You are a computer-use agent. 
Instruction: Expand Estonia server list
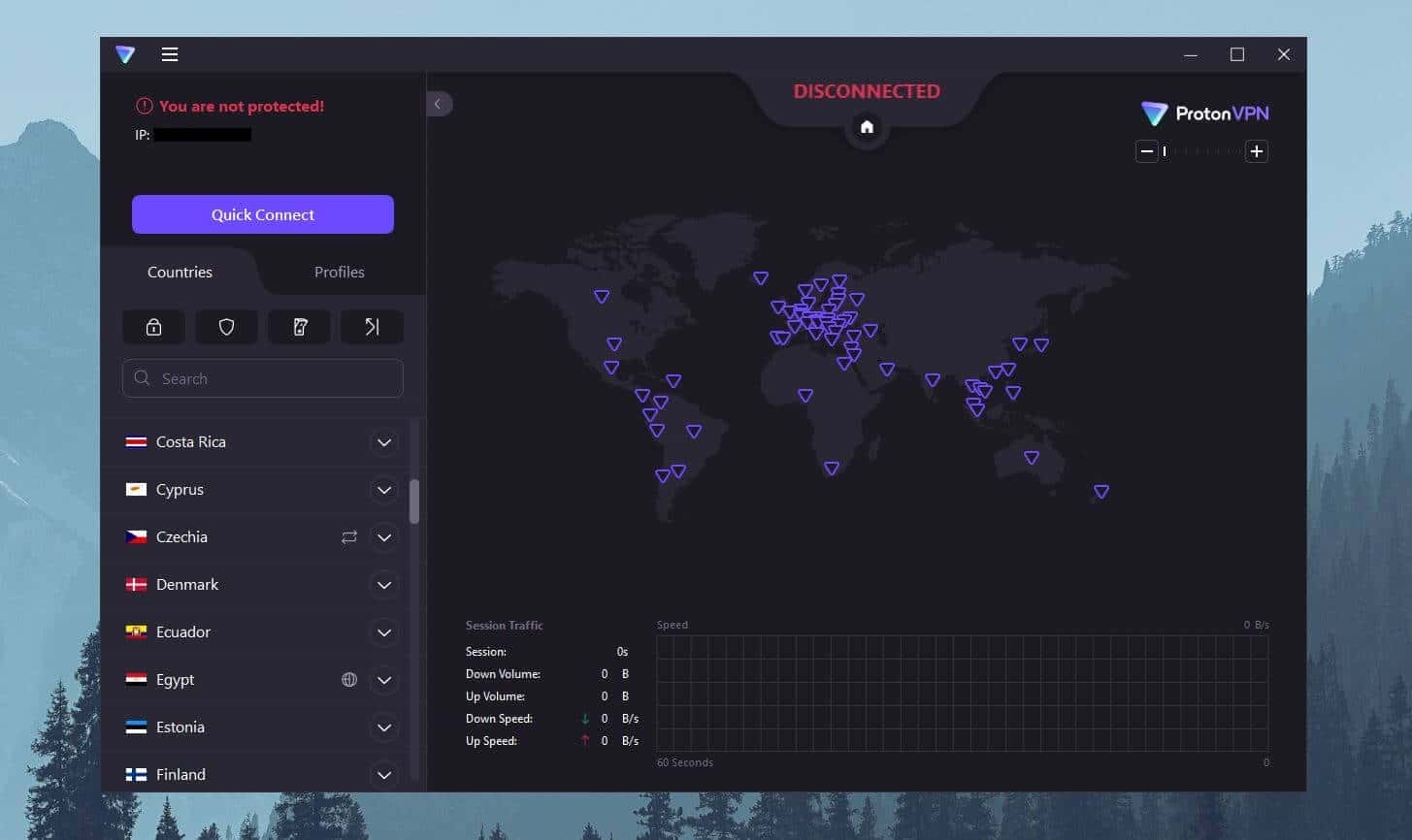(x=384, y=727)
